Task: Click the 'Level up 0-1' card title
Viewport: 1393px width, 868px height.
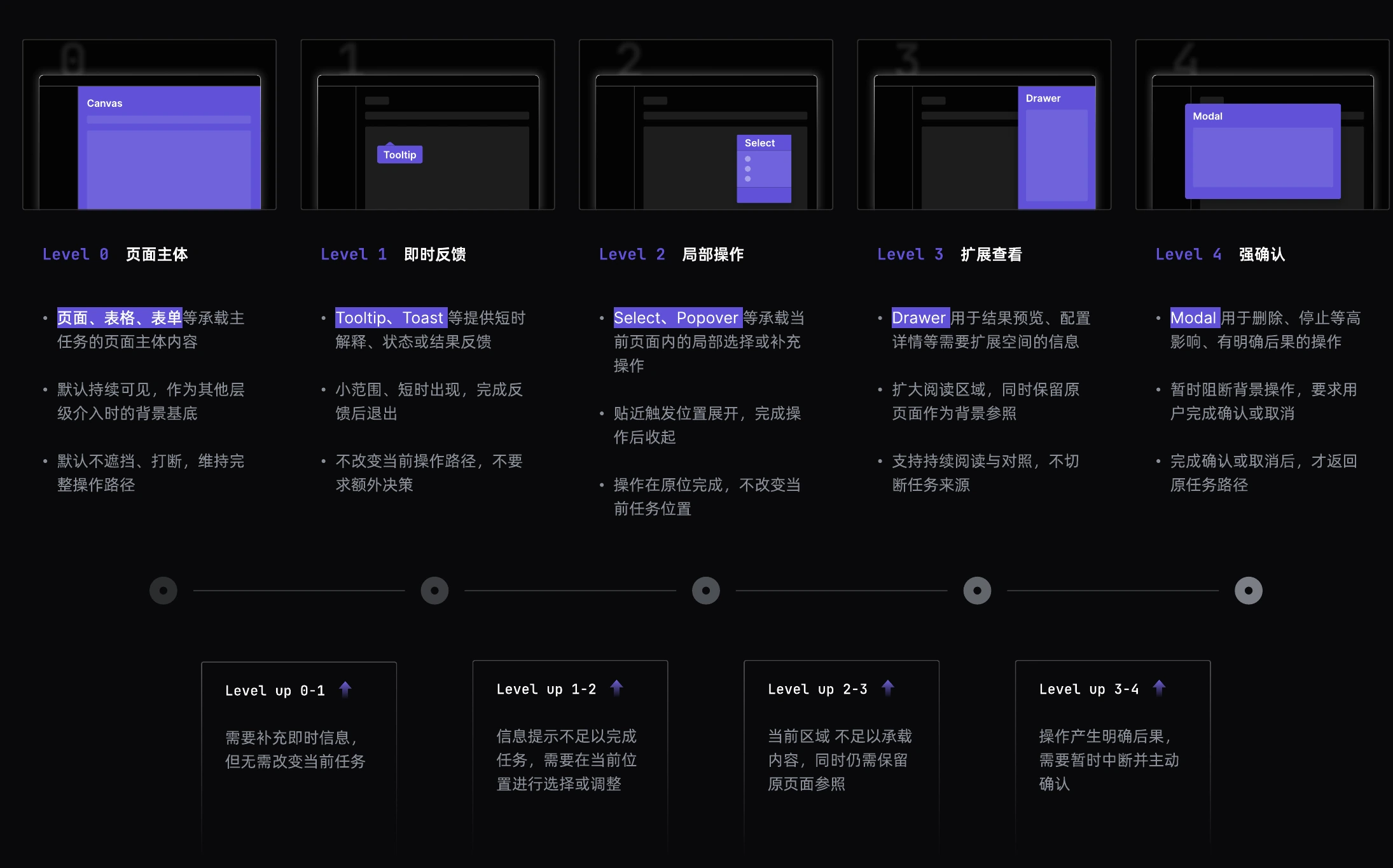Action: tap(275, 691)
